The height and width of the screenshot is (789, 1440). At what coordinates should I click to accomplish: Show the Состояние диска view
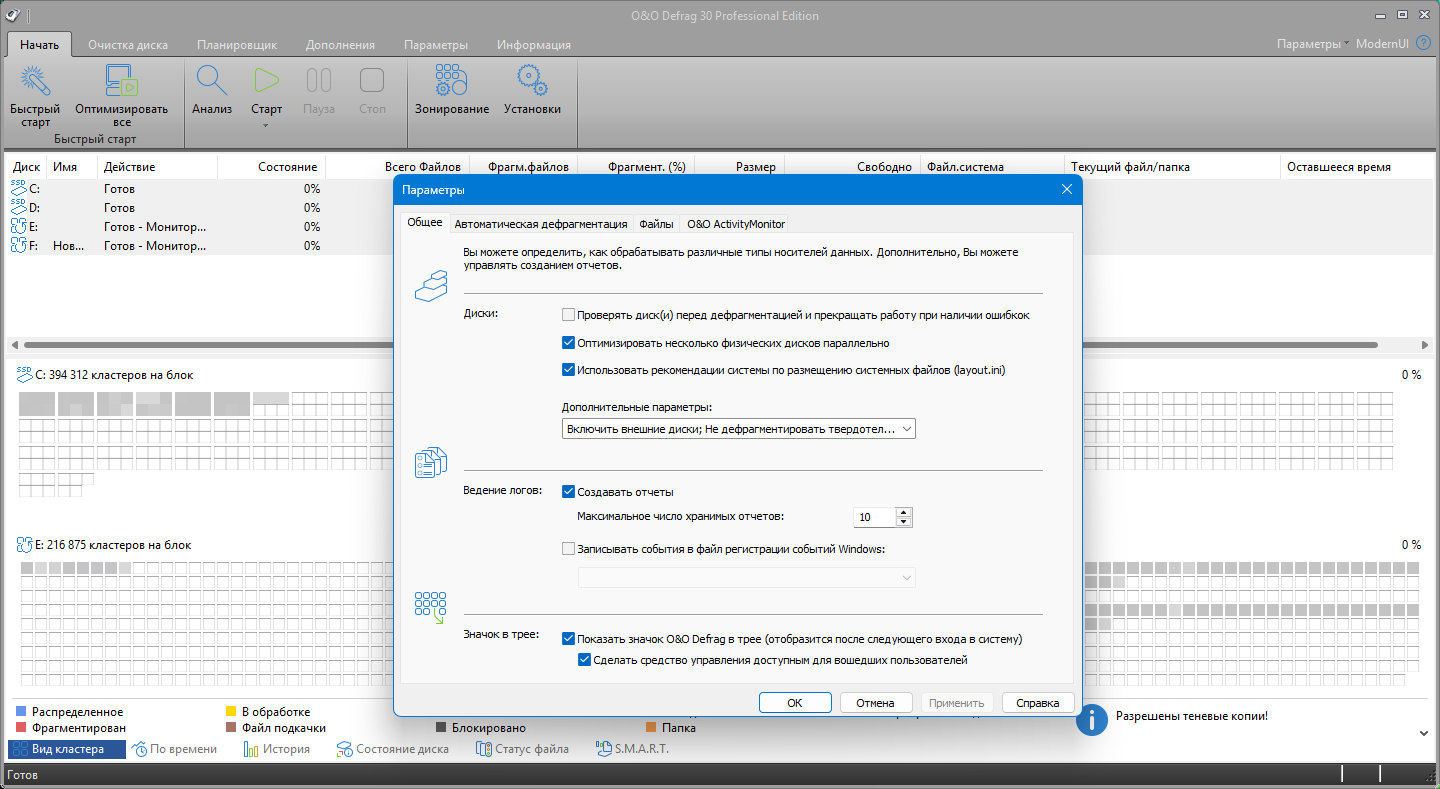(x=392, y=749)
